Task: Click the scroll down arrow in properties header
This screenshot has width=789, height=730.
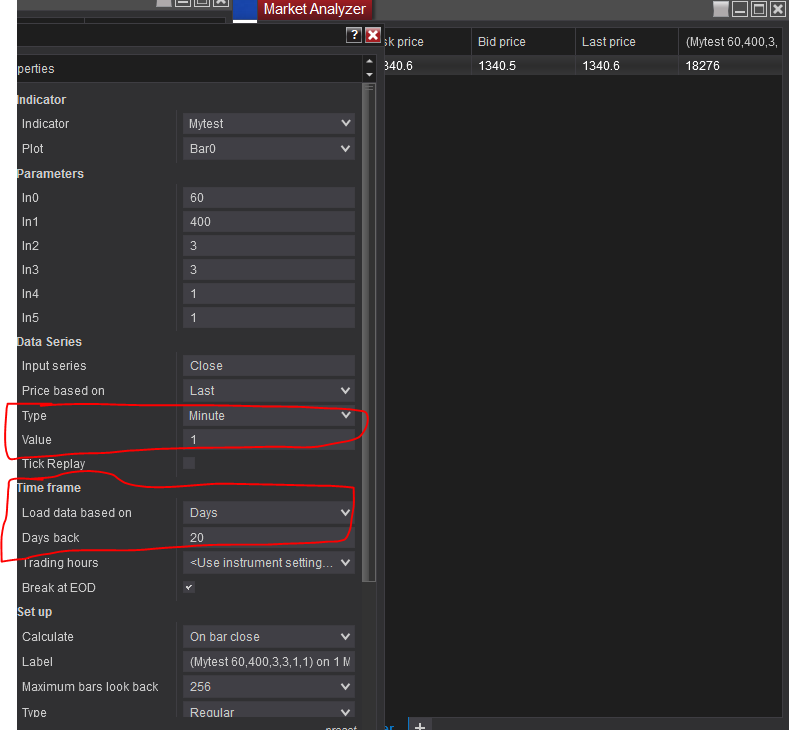Action: point(369,75)
